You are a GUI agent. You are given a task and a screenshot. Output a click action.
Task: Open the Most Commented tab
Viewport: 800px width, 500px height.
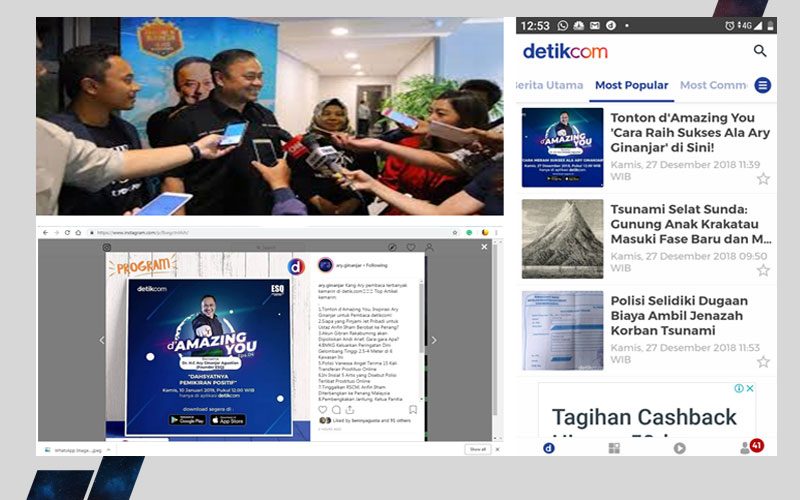coord(713,86)
